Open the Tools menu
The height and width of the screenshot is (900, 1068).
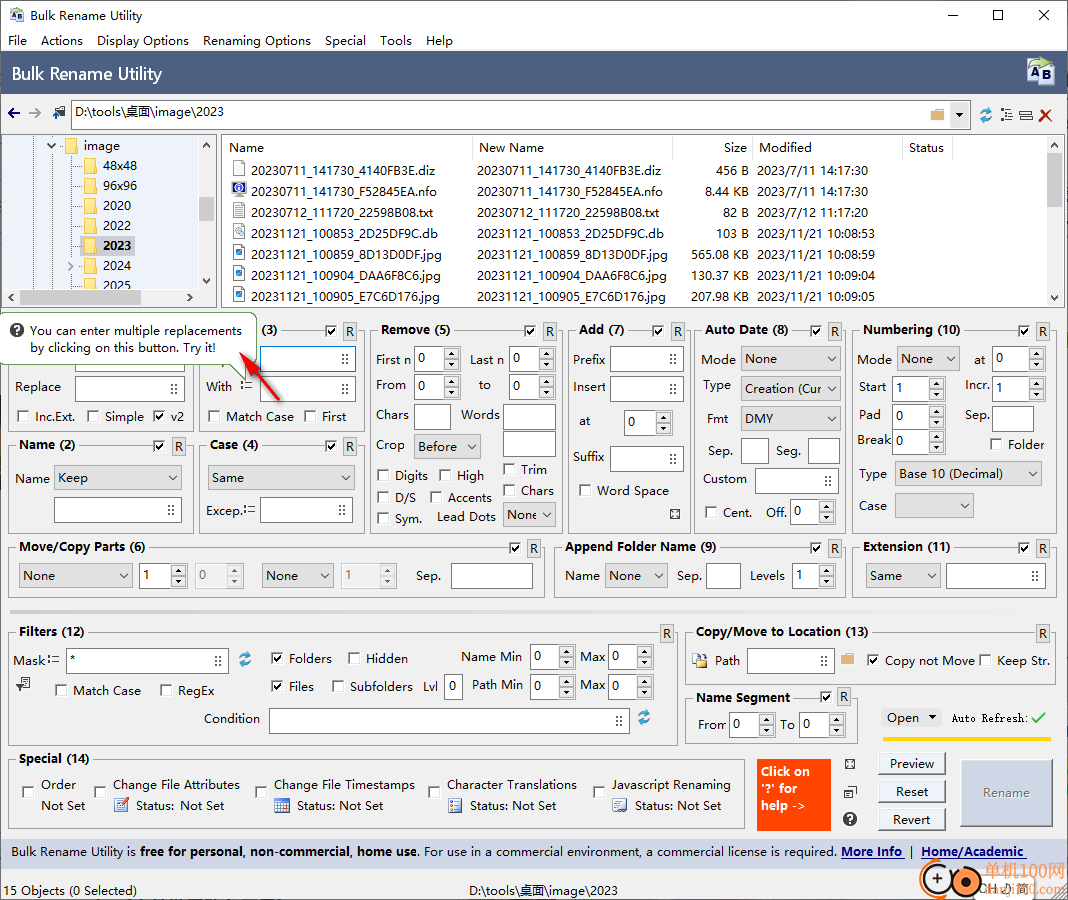[x=396, y=41]
